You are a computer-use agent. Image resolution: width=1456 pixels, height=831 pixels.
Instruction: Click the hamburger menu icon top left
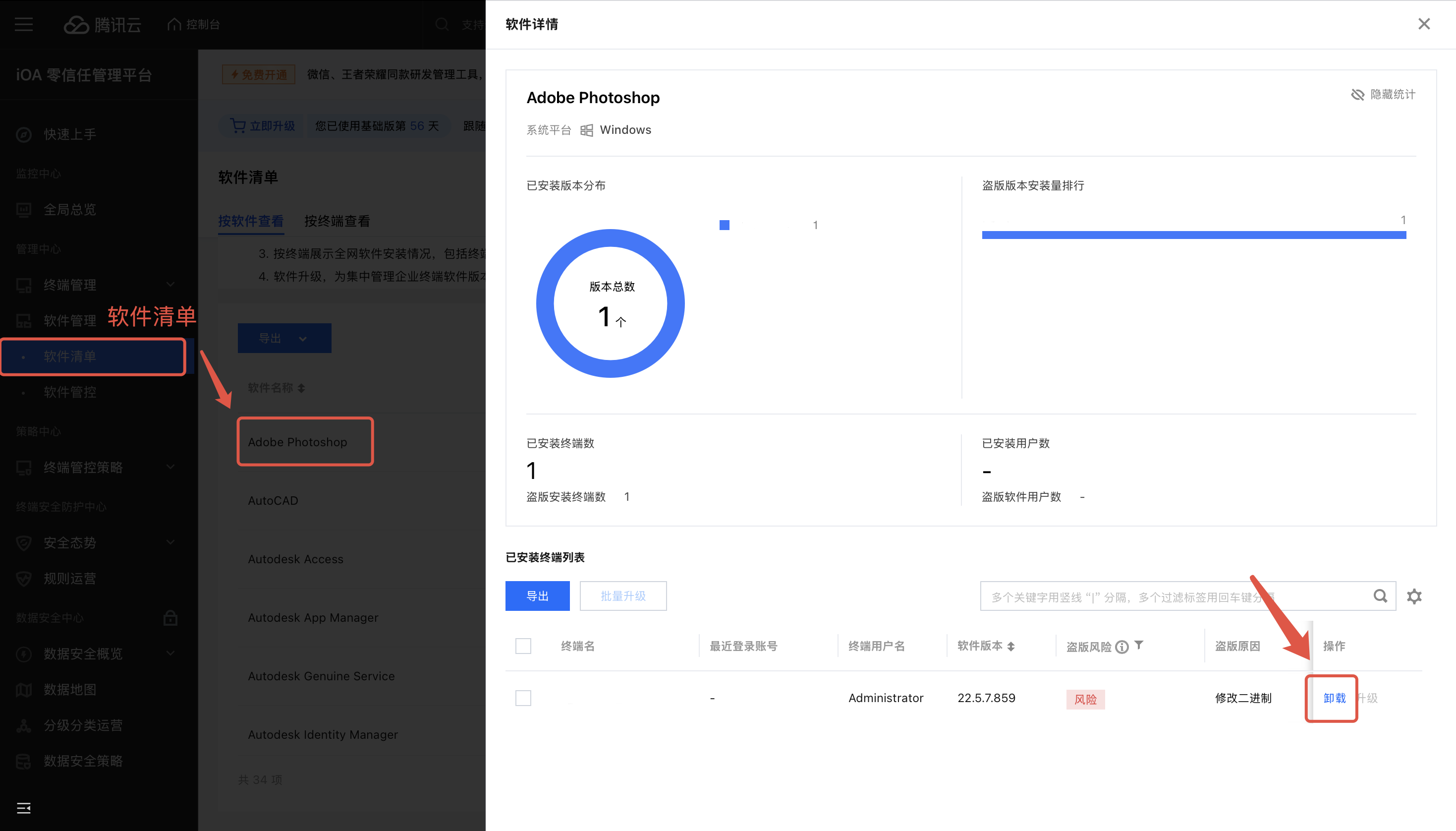click(23, 24)
